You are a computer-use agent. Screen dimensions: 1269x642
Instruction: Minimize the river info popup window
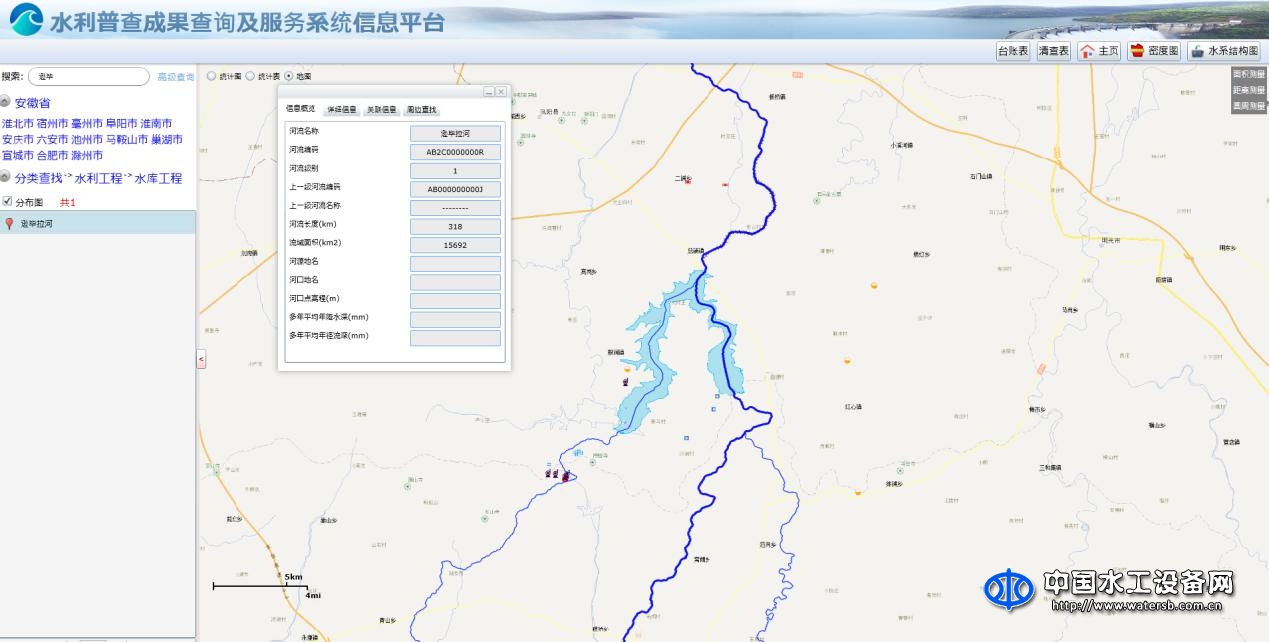coord(489,91)
